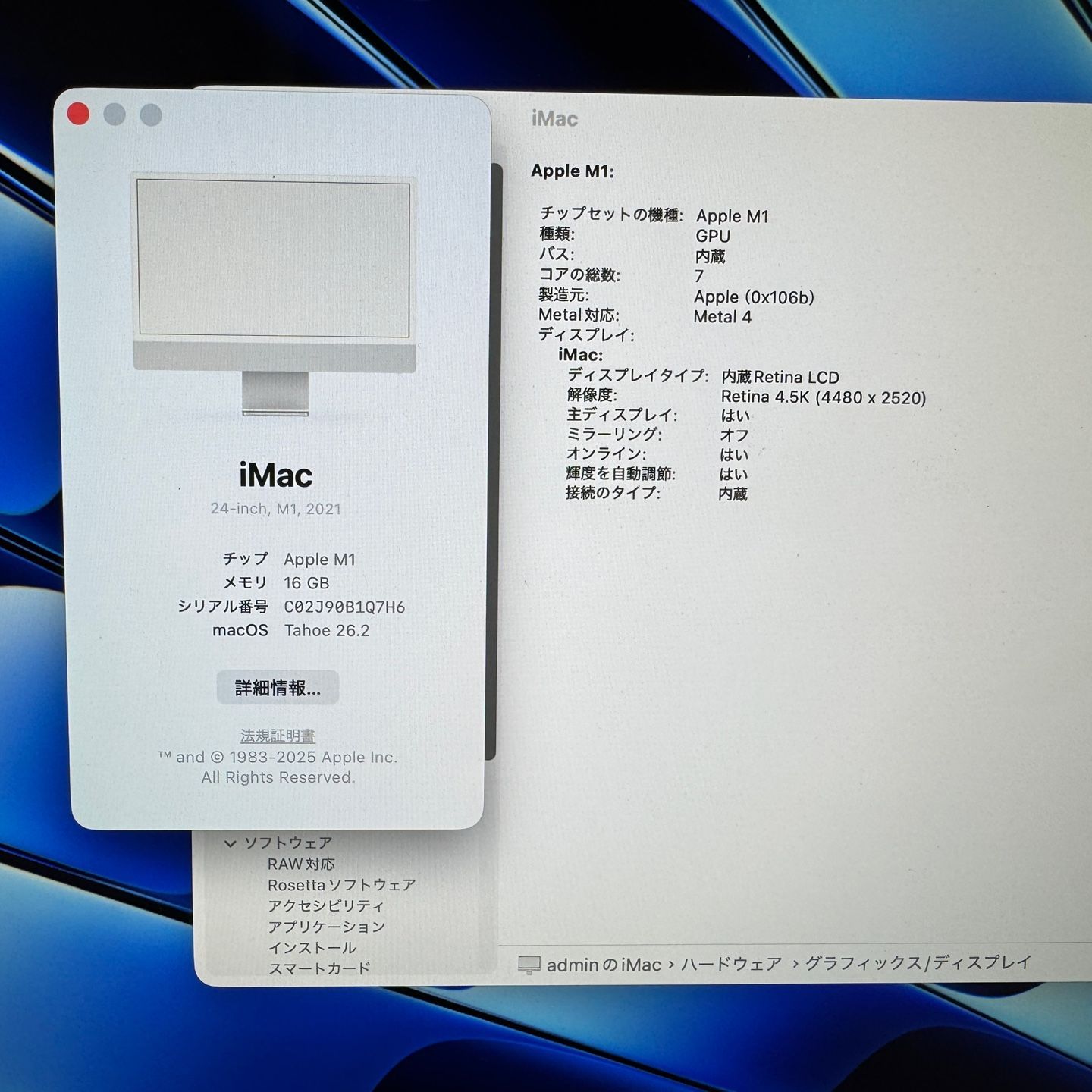Viewport: 1092px width, 1092px height.
Task: Click the iMac product image
Action: tap(275, 294)
